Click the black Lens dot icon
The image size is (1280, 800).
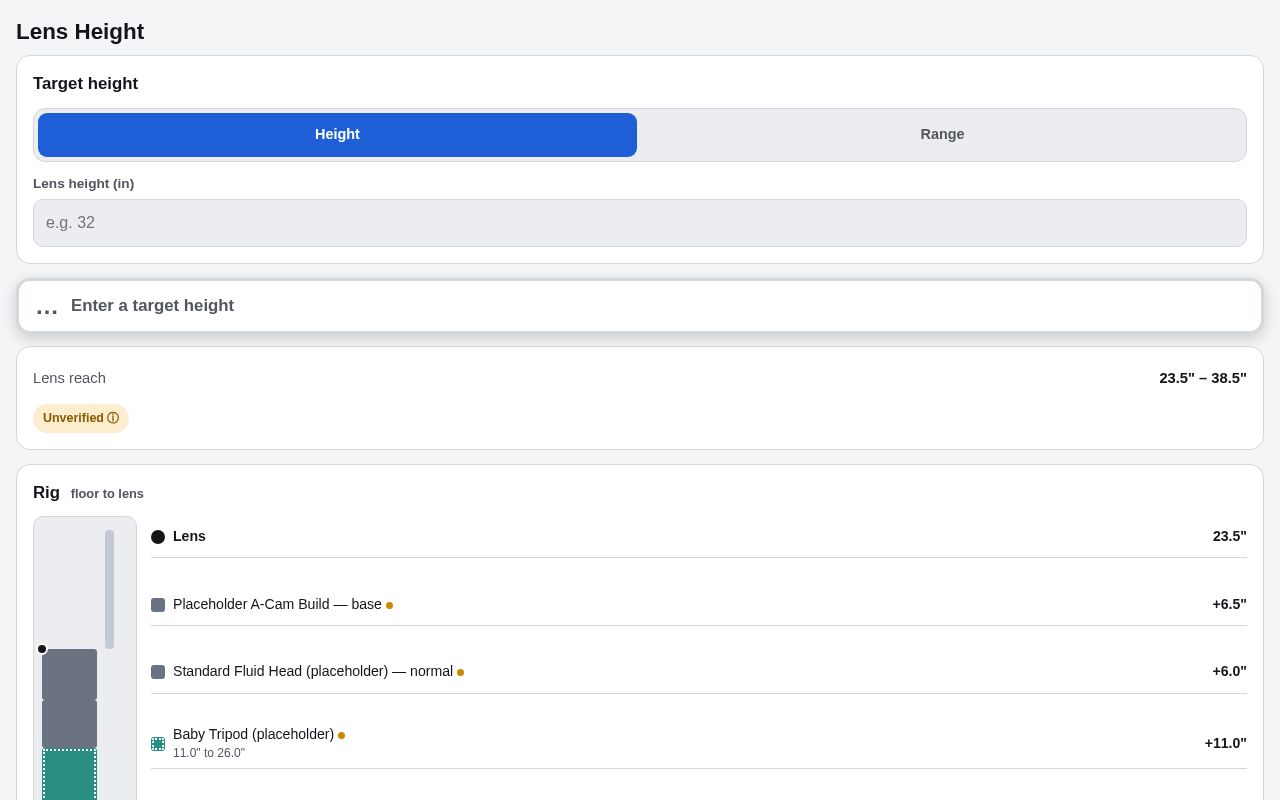pos(158,537)
